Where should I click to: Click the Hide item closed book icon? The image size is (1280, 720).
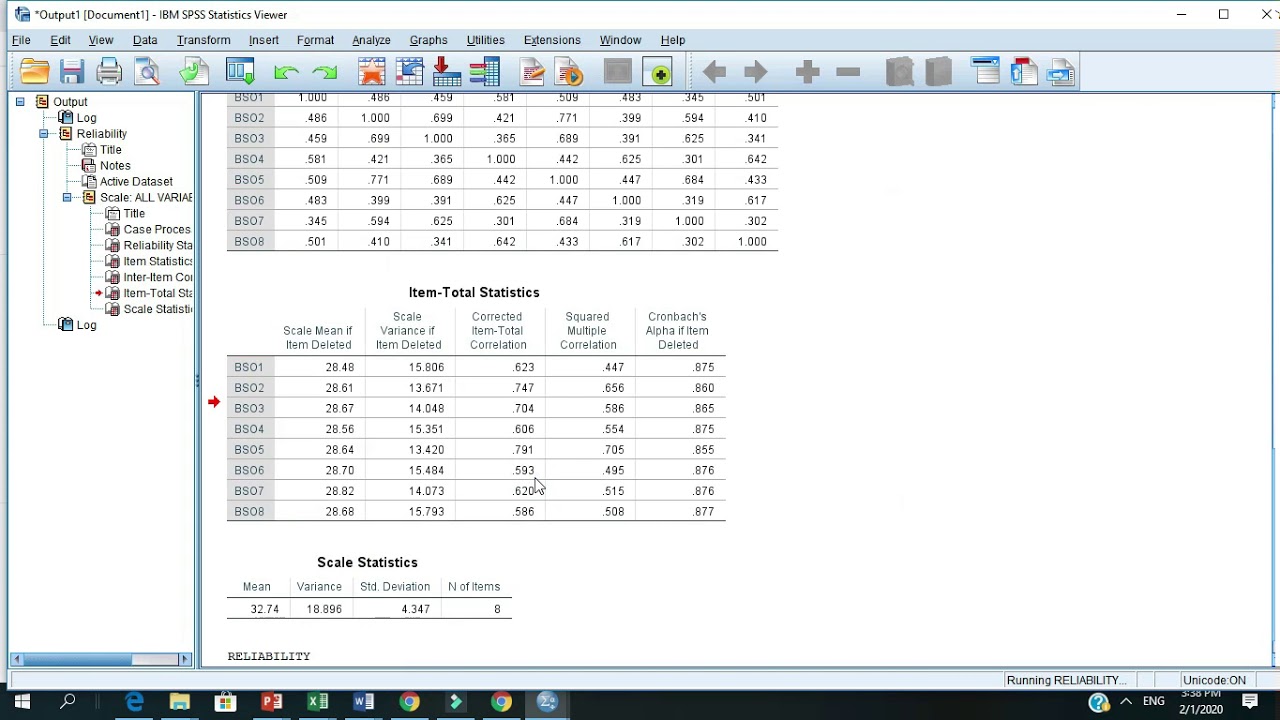(x=938, y=72)
